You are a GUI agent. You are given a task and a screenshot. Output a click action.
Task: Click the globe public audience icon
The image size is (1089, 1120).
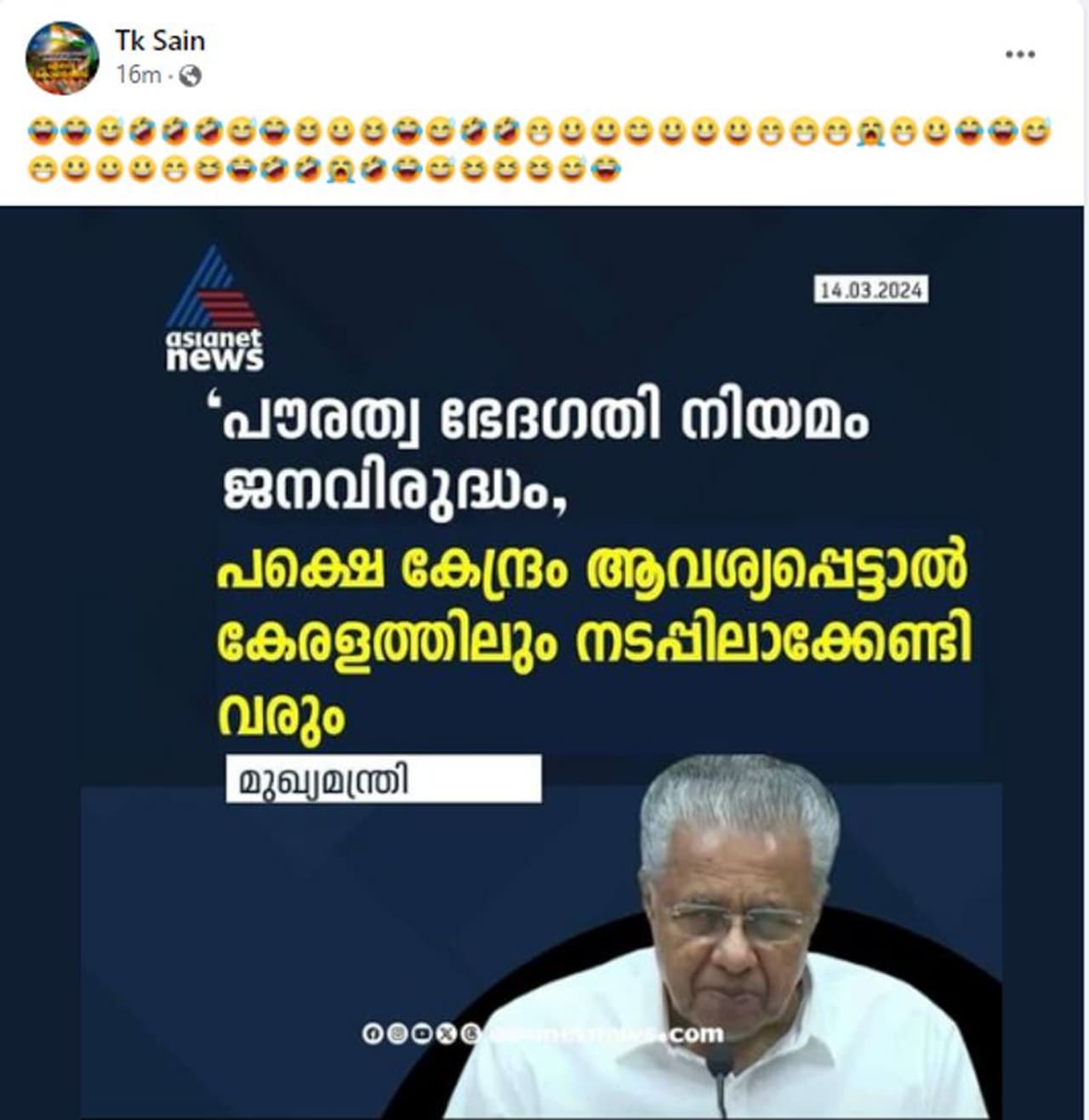(x=191, y=76)
